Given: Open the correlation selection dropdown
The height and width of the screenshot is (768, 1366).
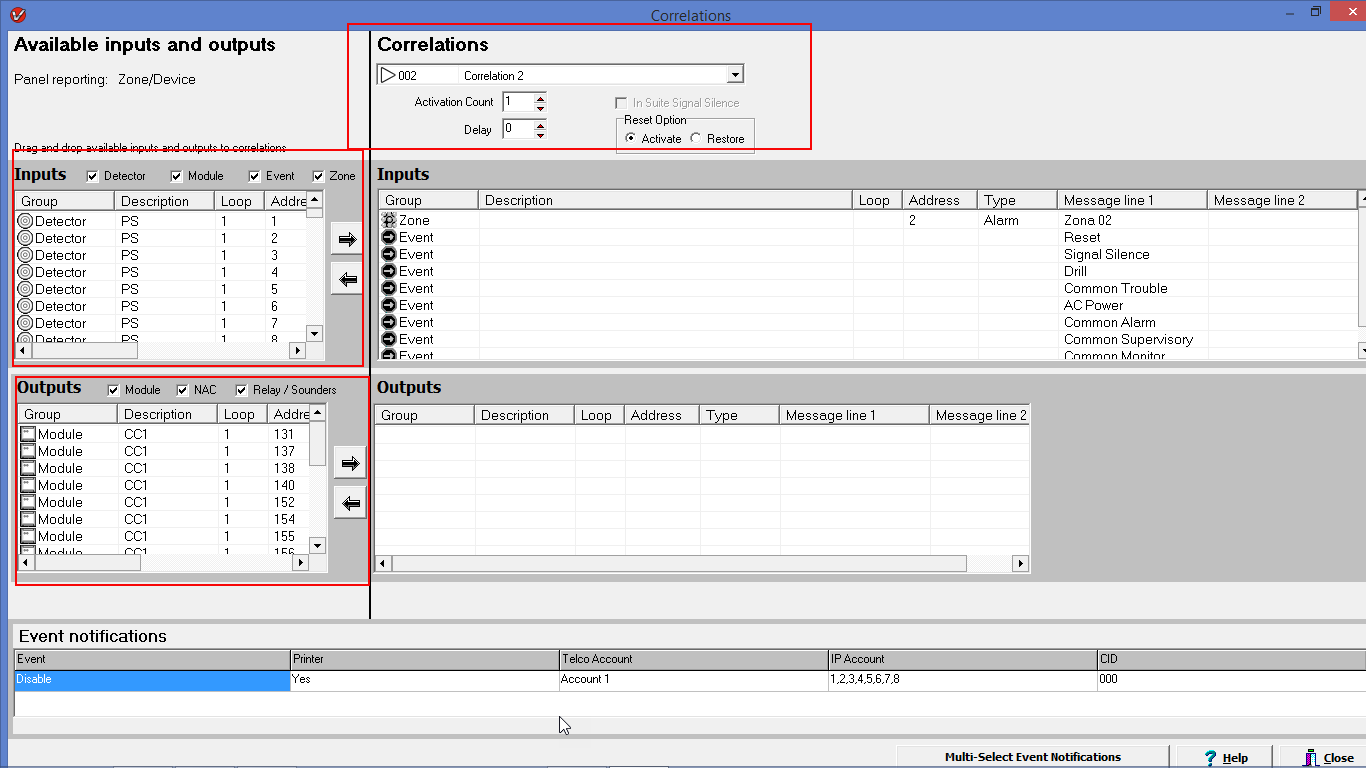Looking at the screenshot, I should click(735, 74).
